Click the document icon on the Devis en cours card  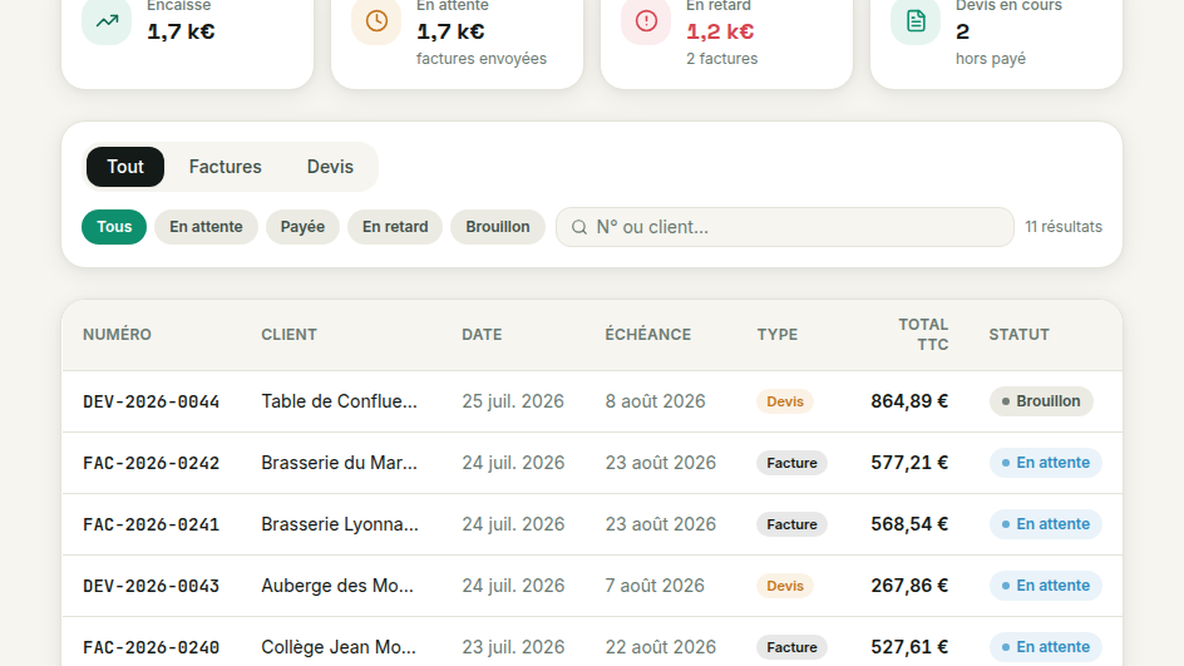915,21
